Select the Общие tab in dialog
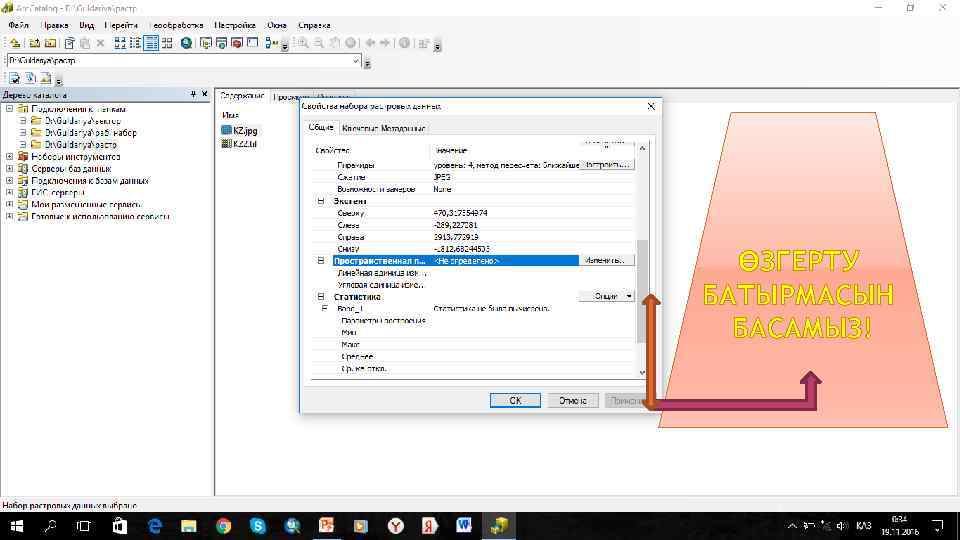Screen dimensions: 960x540 (321, 127)
